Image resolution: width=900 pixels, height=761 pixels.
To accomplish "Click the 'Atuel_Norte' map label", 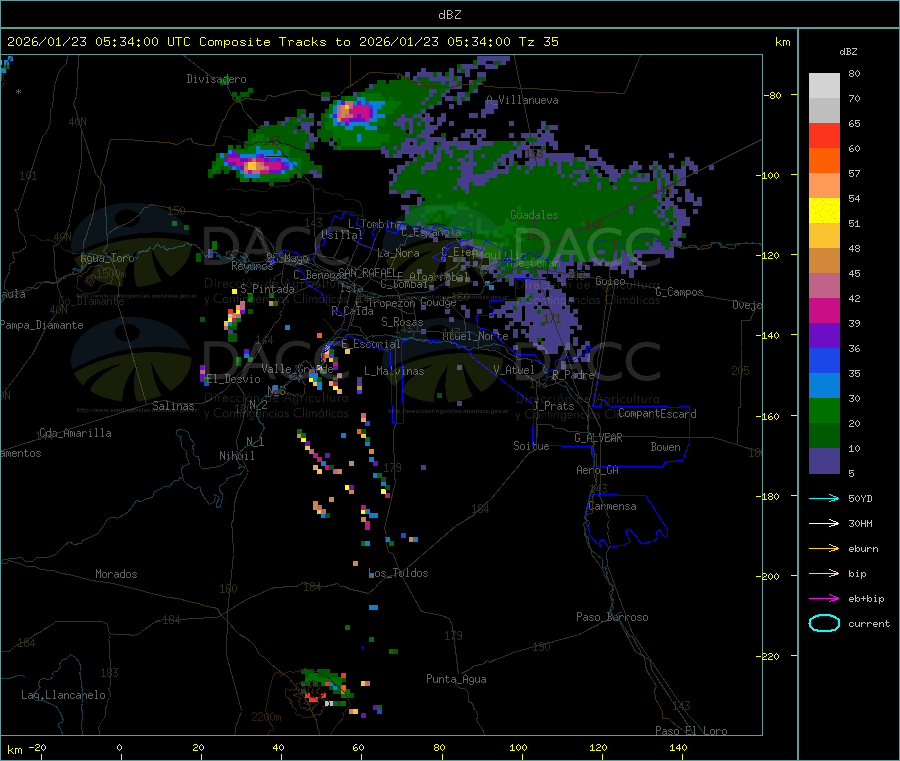I will [x=475, y=336].
